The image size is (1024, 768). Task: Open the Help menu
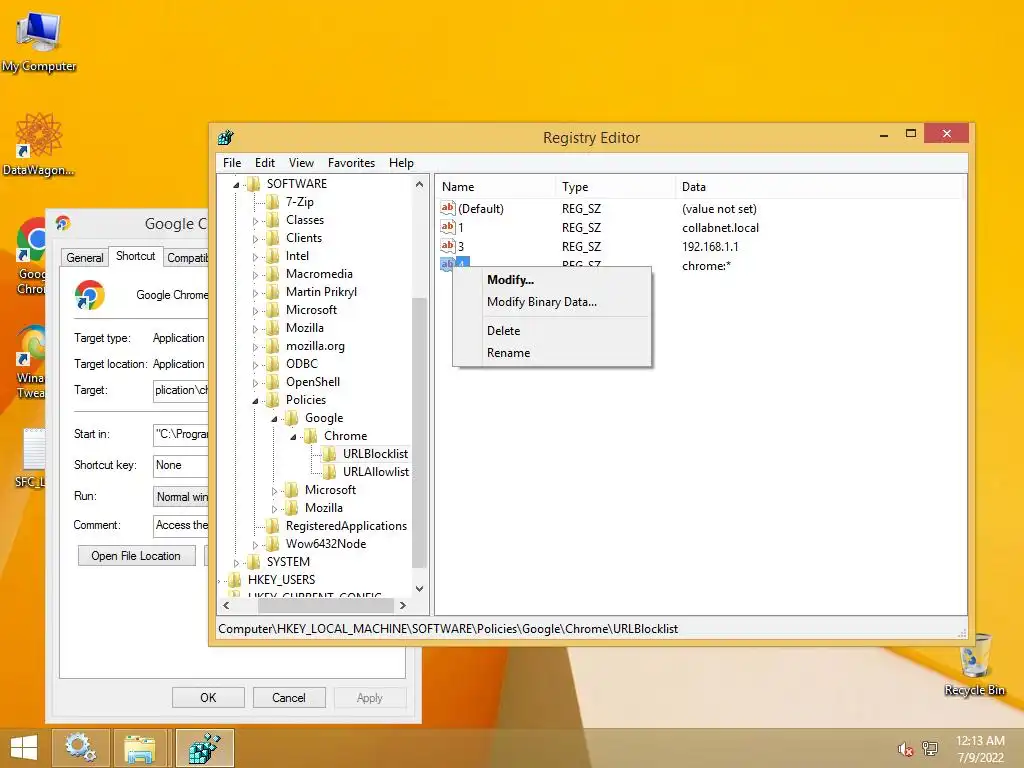coord(401,163)
